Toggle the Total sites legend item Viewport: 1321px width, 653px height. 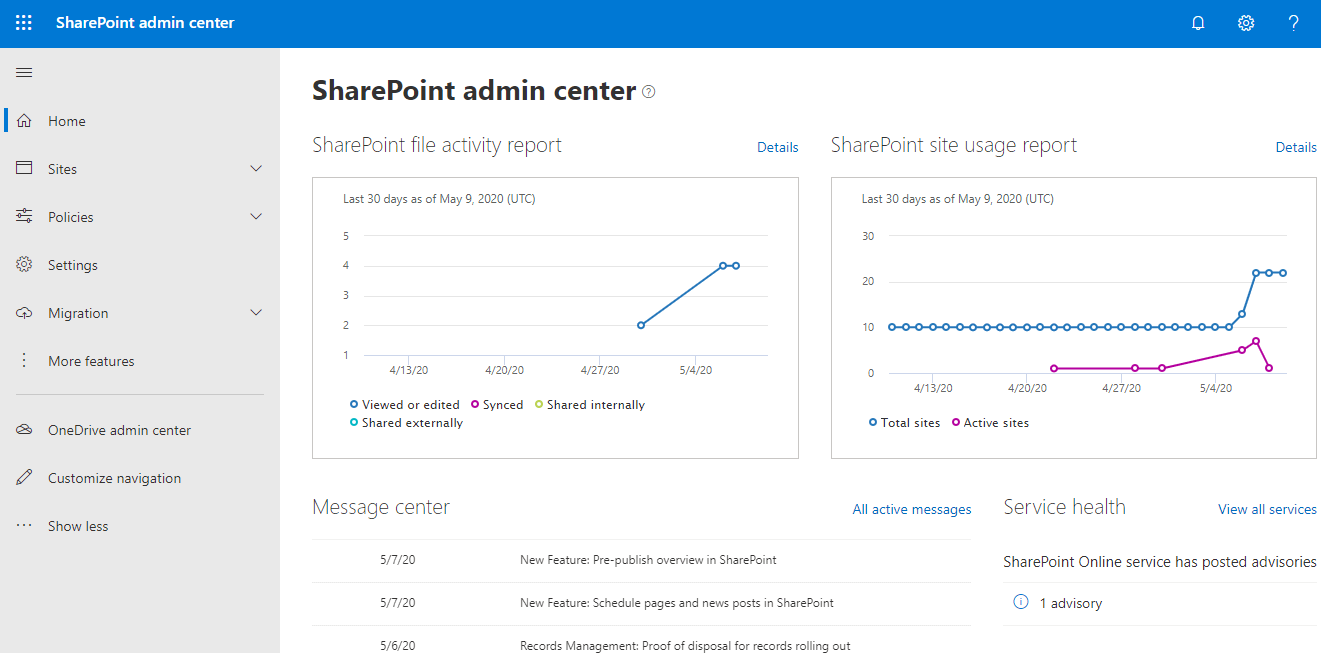click(905, 423)
